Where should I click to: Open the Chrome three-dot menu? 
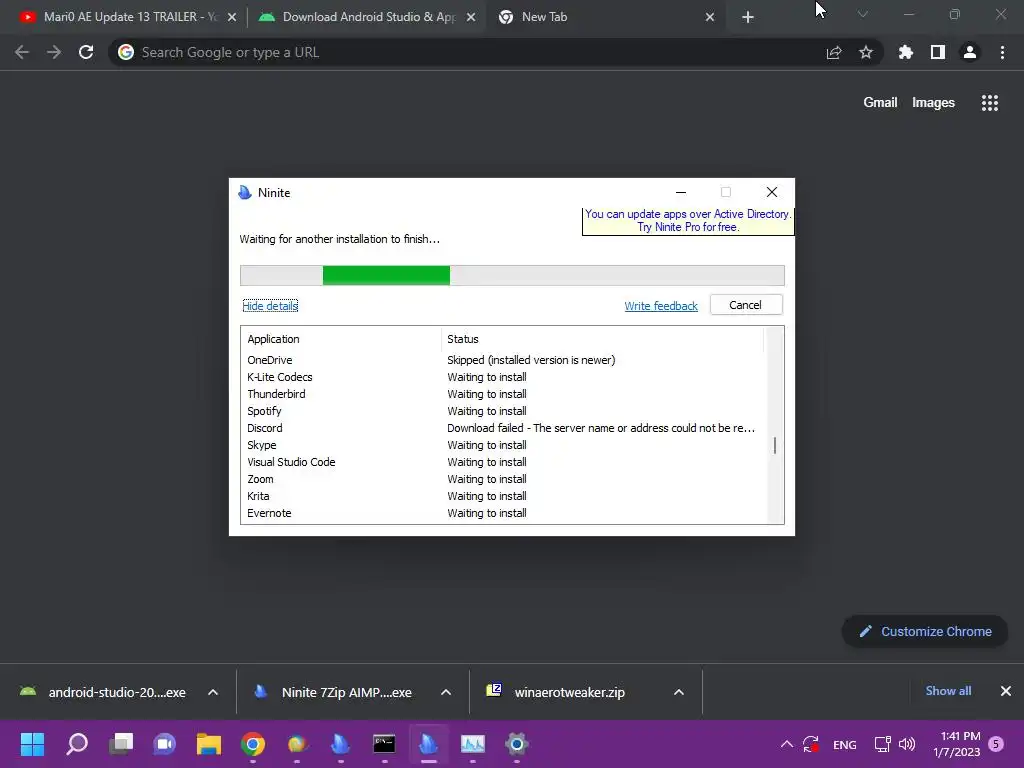coord(1002,52)
